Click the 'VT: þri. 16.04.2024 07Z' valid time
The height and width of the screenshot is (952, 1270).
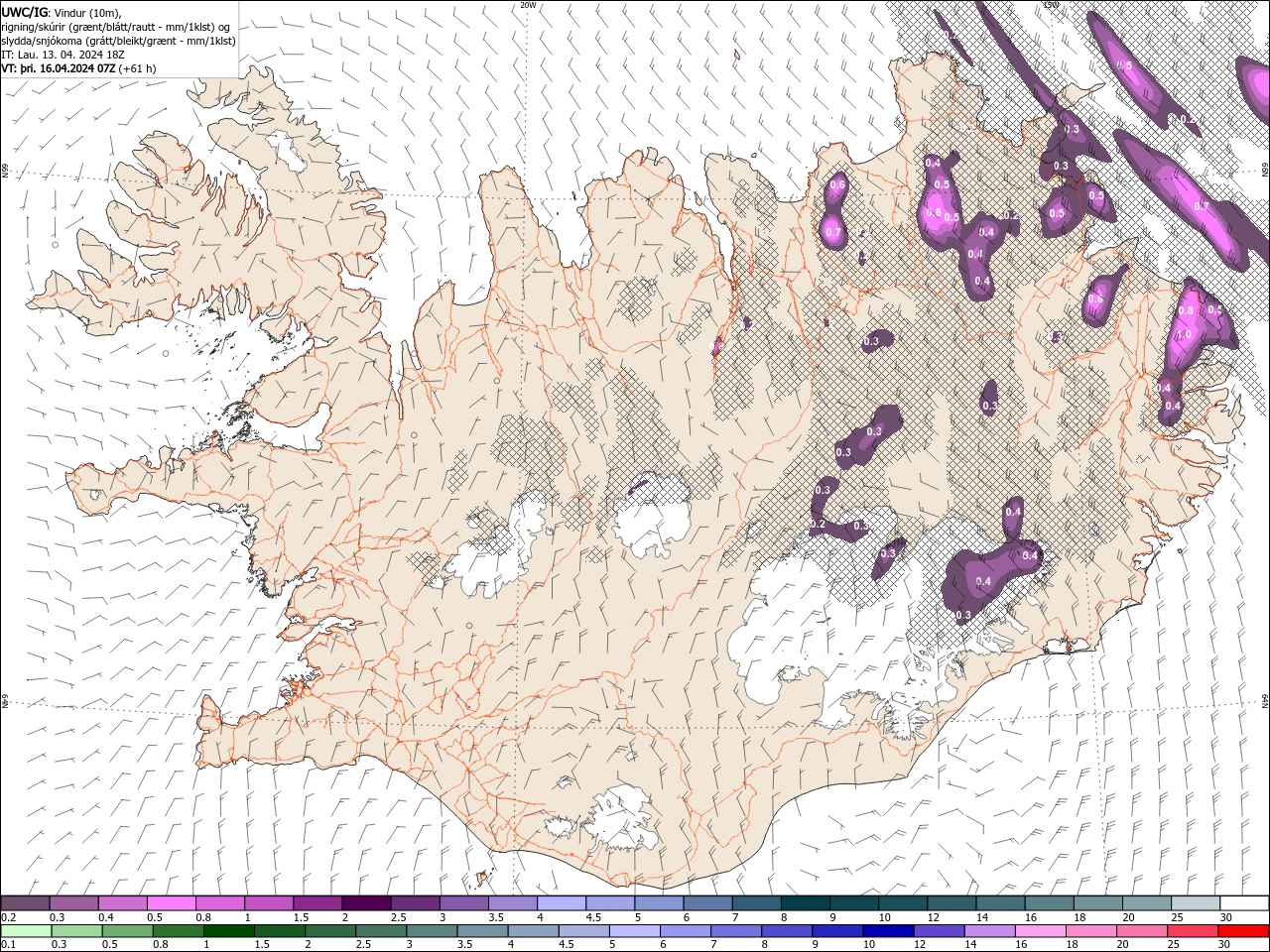coord(59,68)
